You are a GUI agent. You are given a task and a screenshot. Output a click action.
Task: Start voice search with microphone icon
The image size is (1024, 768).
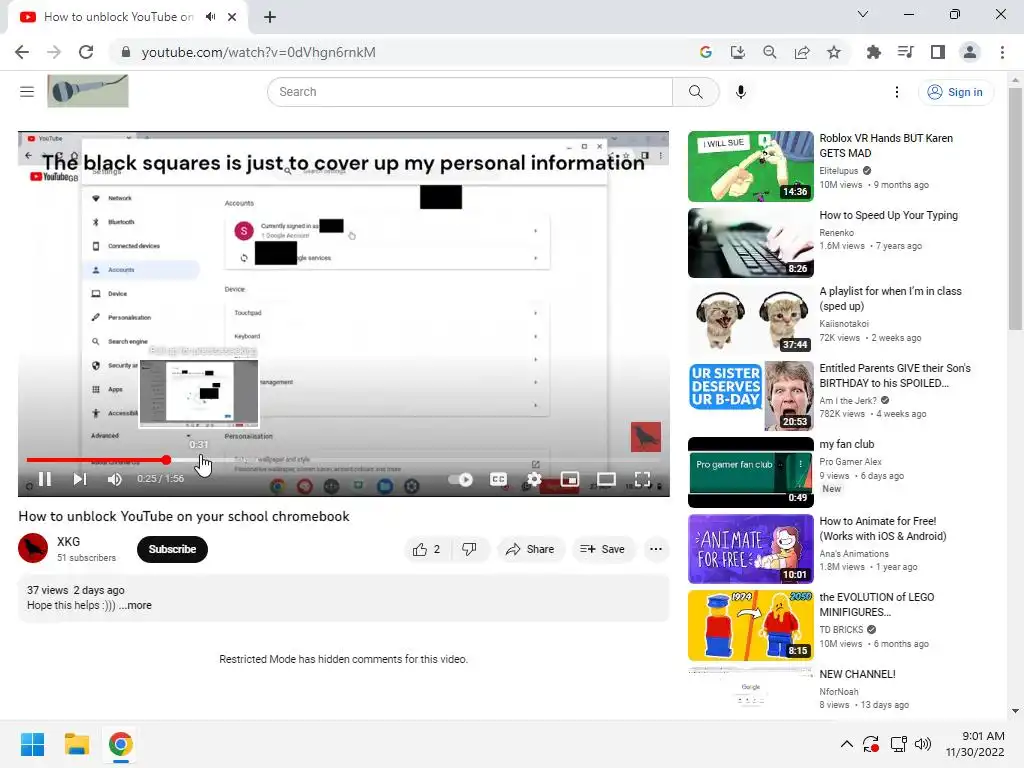741,92
